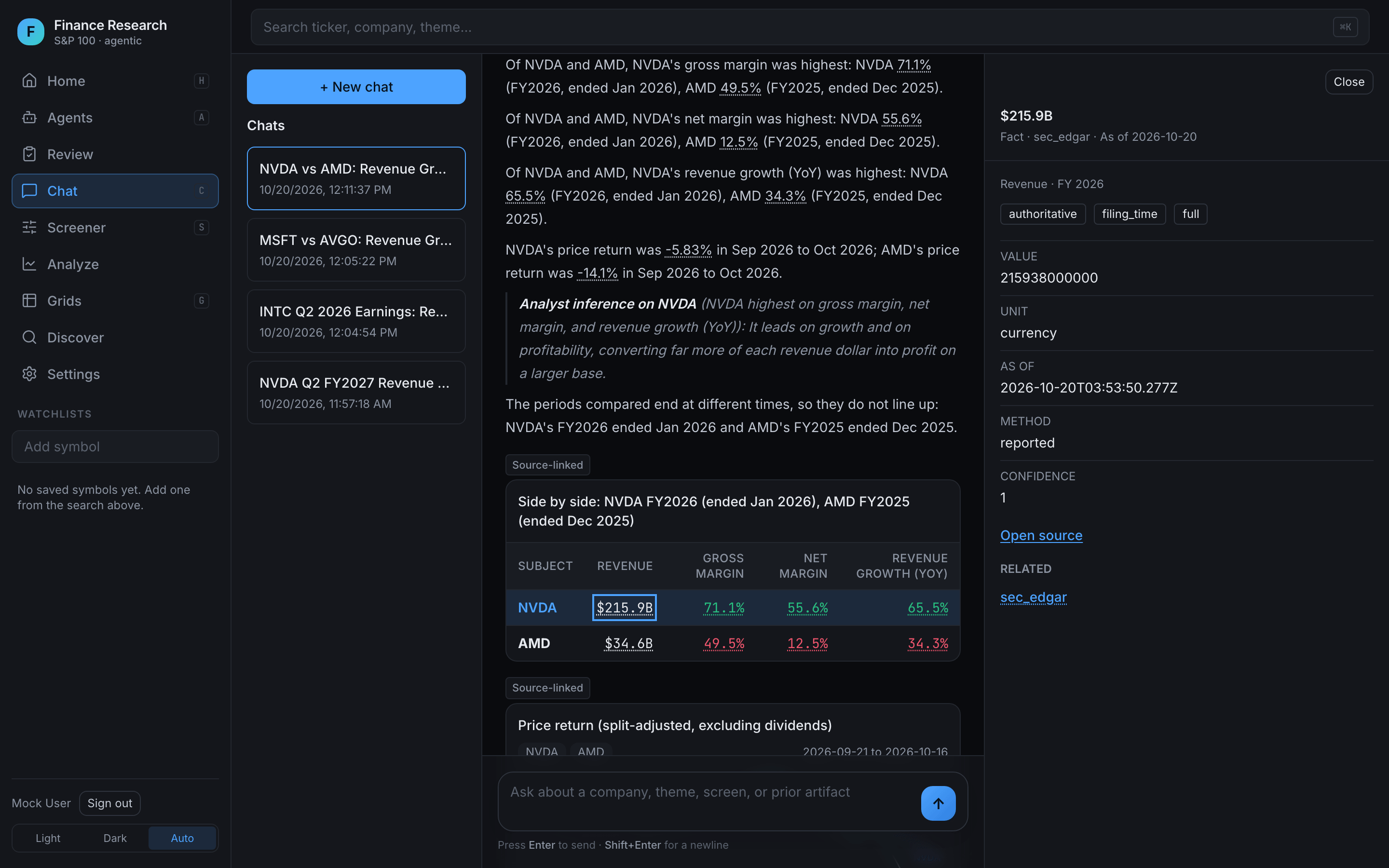Click the Settings gear icon
This screenshot has height=868, width=1389.
29,374
